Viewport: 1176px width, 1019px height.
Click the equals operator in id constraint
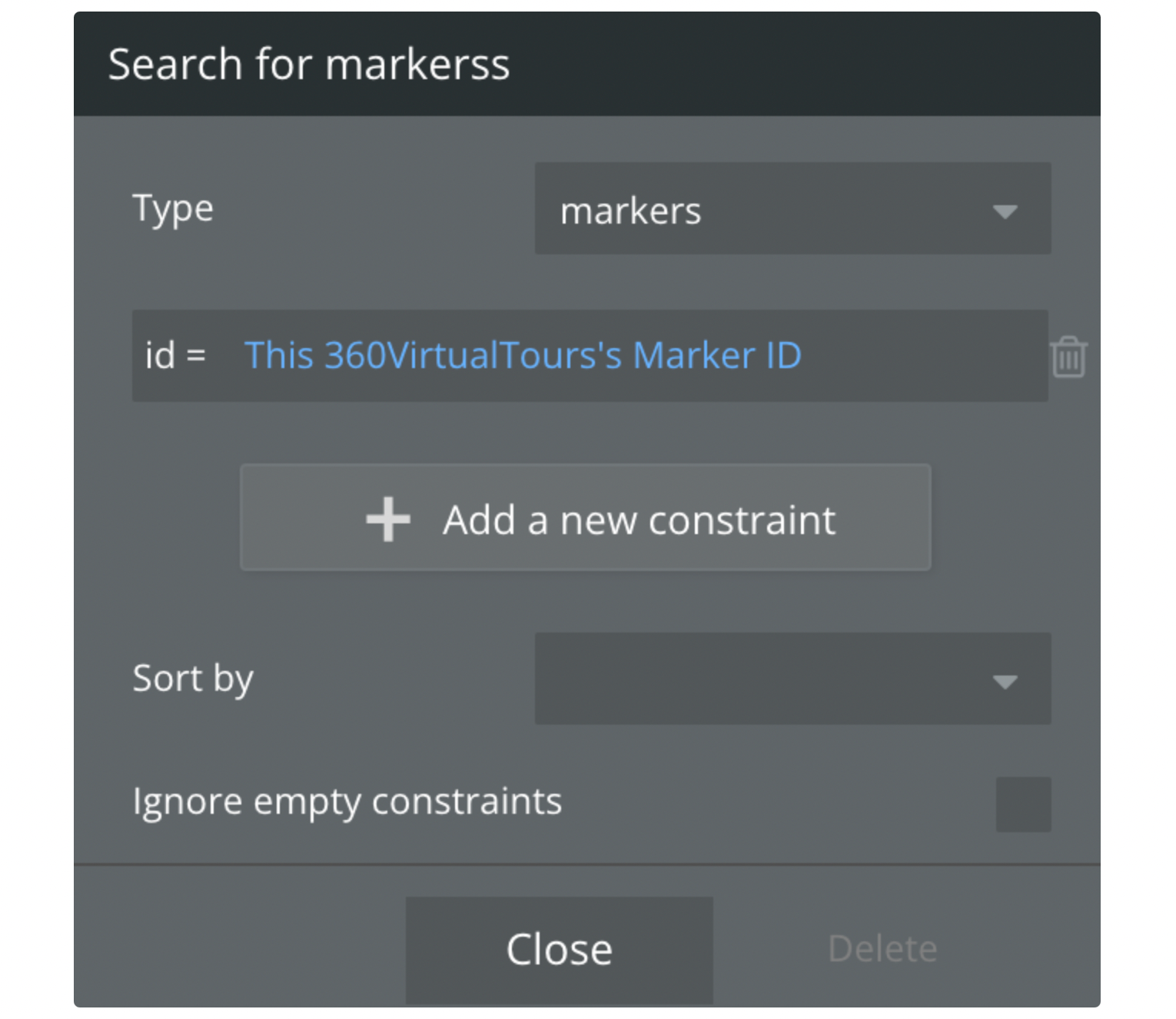[196, 356]
